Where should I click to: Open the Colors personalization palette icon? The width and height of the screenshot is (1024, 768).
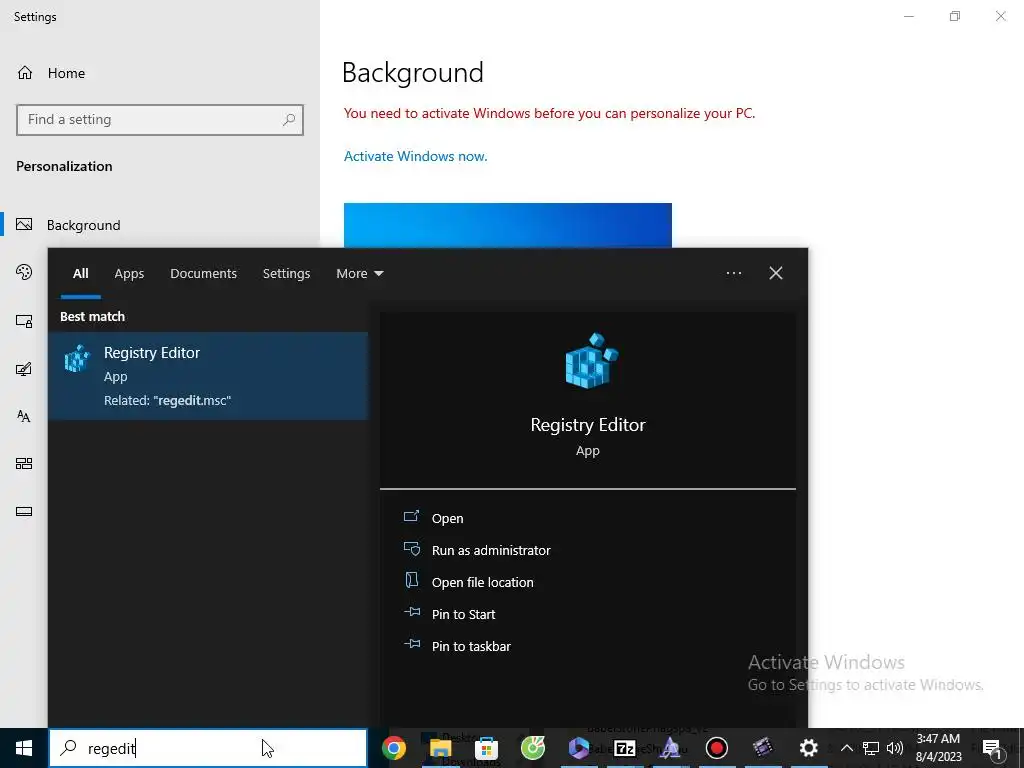[24, 272]
